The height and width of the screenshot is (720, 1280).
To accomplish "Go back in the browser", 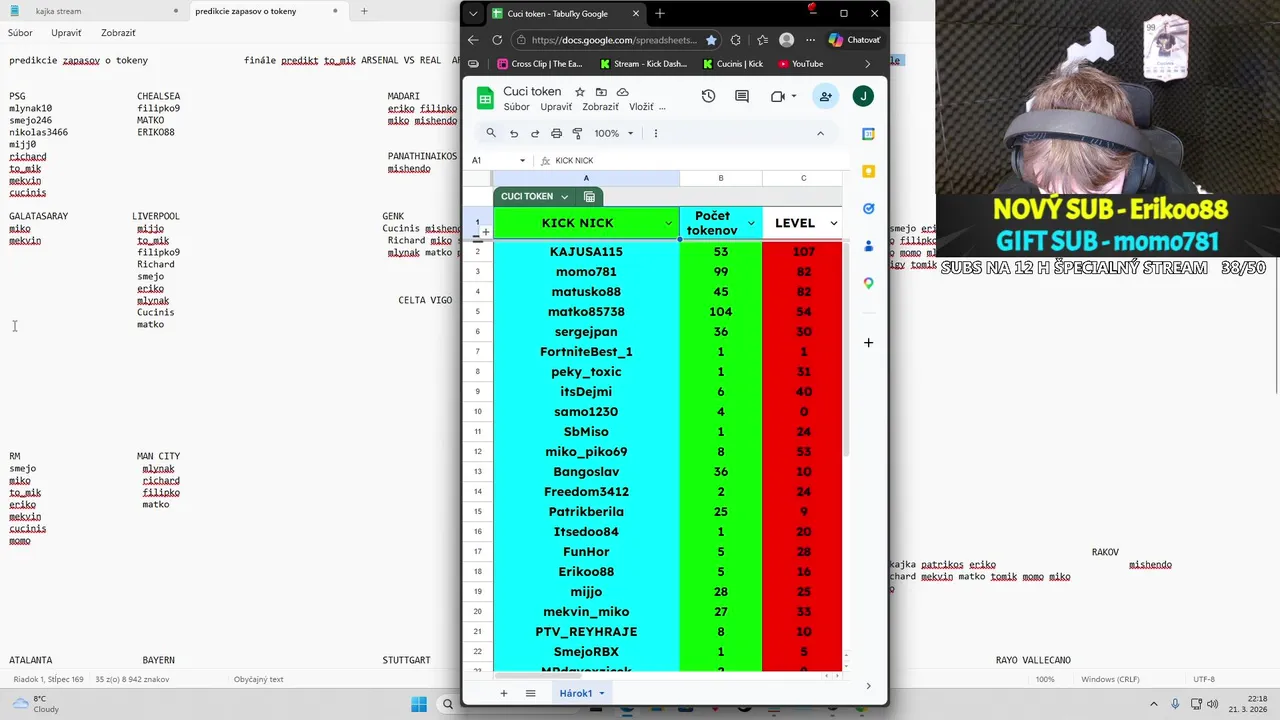I will pyautogui.click(x=473, y=40).
